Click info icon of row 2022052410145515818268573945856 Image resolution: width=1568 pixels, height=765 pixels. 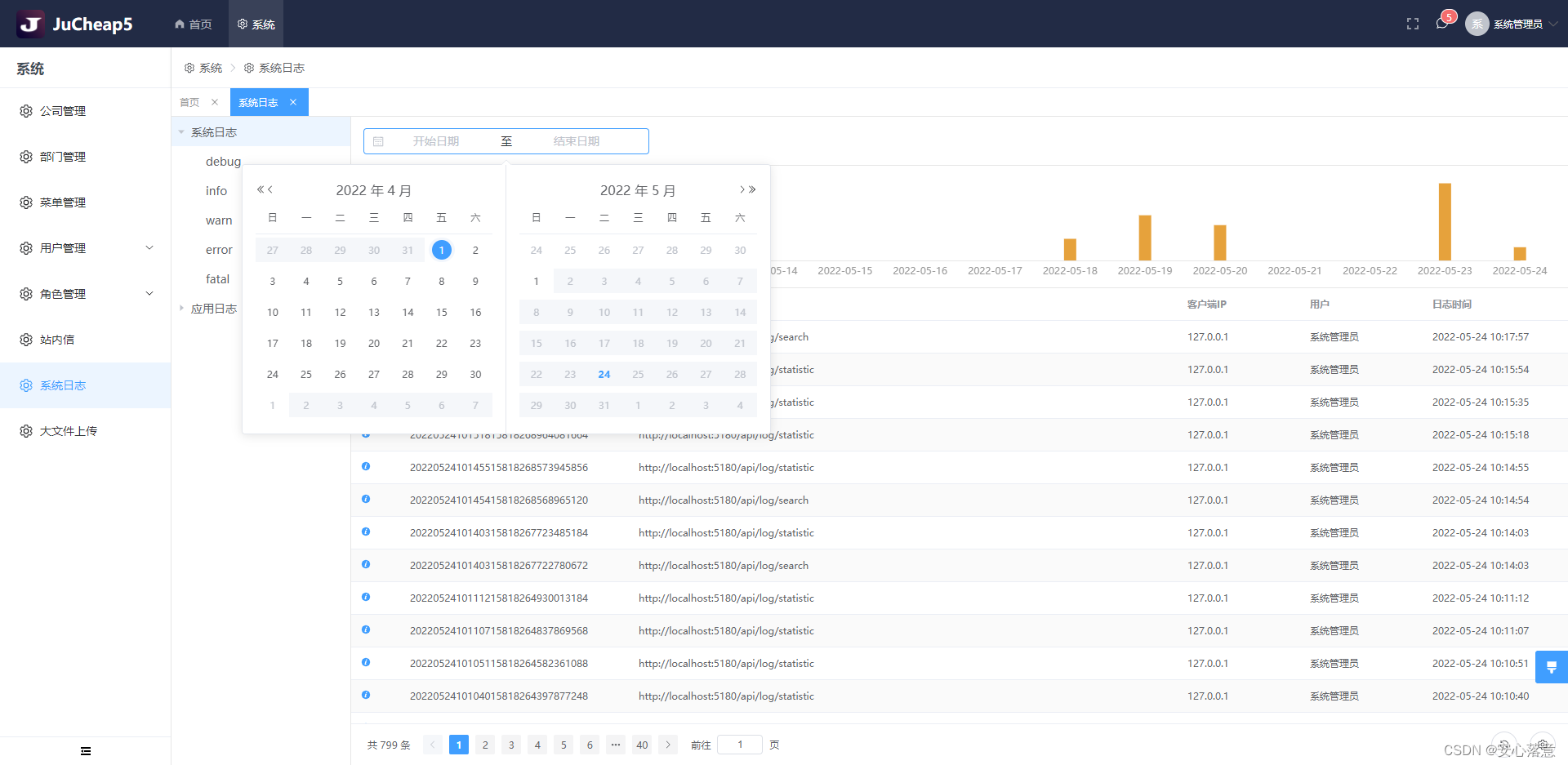[x=366, y=466]
